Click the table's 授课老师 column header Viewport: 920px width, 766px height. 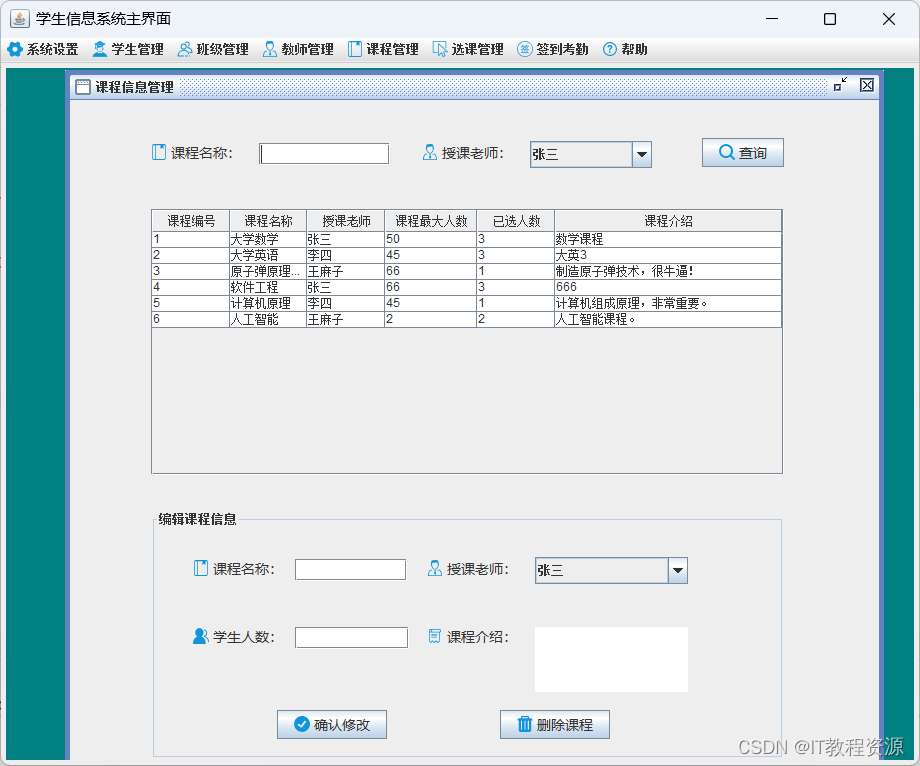[x=346, y=221]
